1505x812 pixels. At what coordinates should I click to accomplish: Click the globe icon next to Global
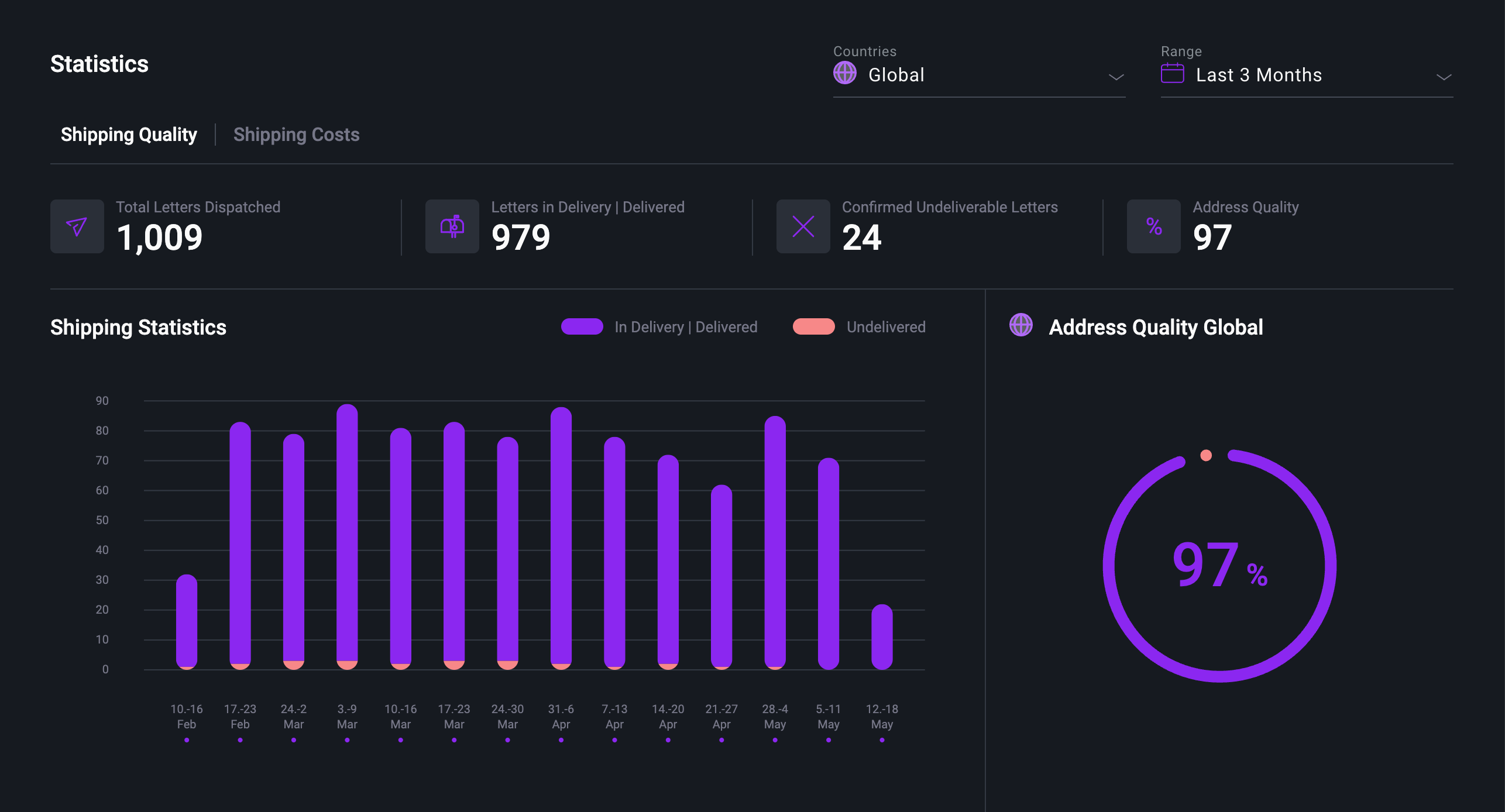pyautogui.click(x=844, y=74)
